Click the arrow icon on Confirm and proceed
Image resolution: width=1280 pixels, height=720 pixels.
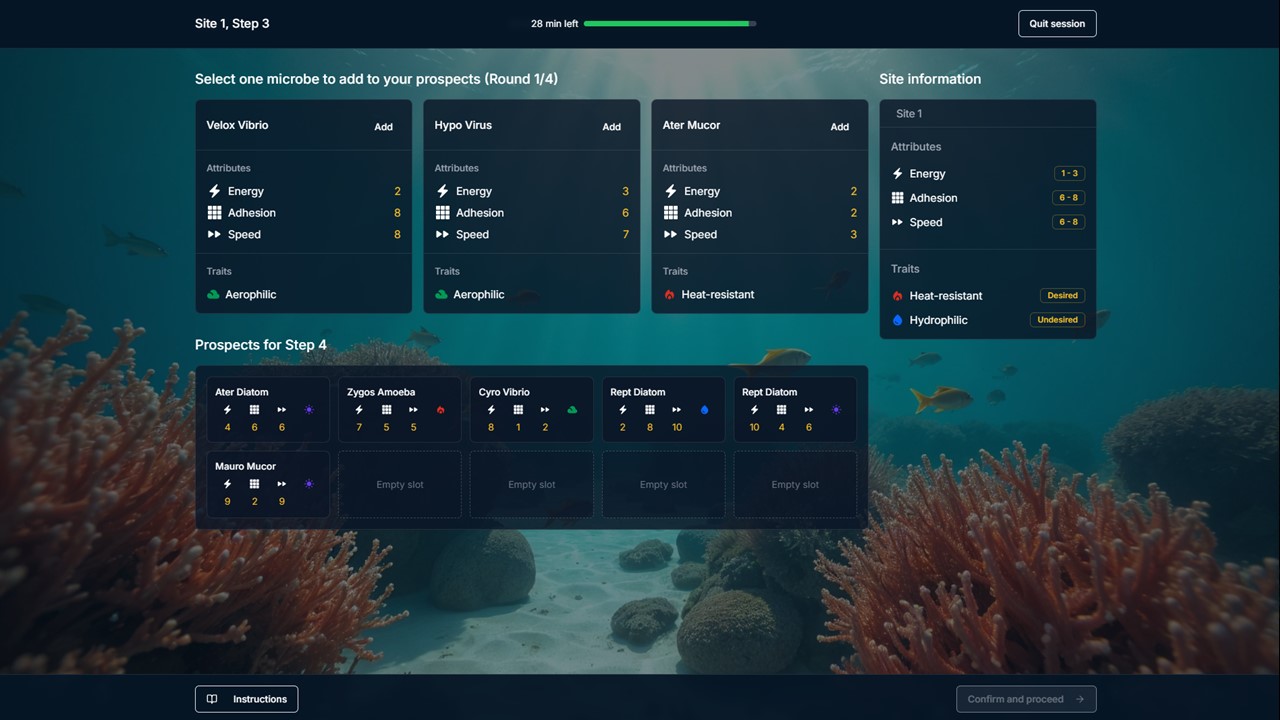1080,699
